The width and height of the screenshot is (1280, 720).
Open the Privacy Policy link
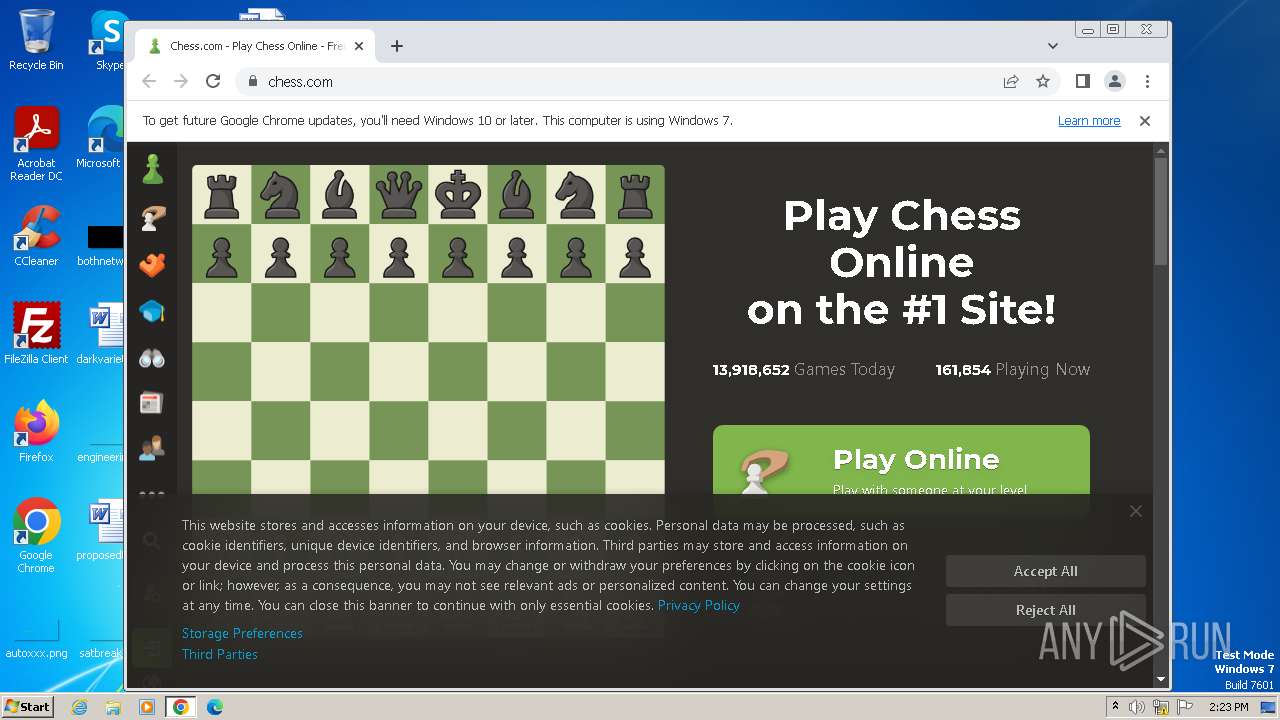(699, 605)
